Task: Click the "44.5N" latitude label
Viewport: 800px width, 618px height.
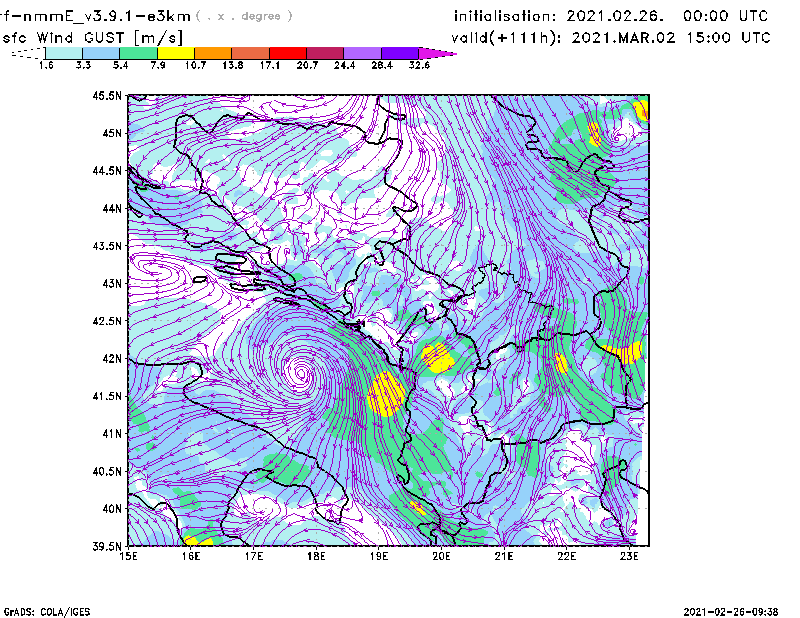Action: click(107, 170)
